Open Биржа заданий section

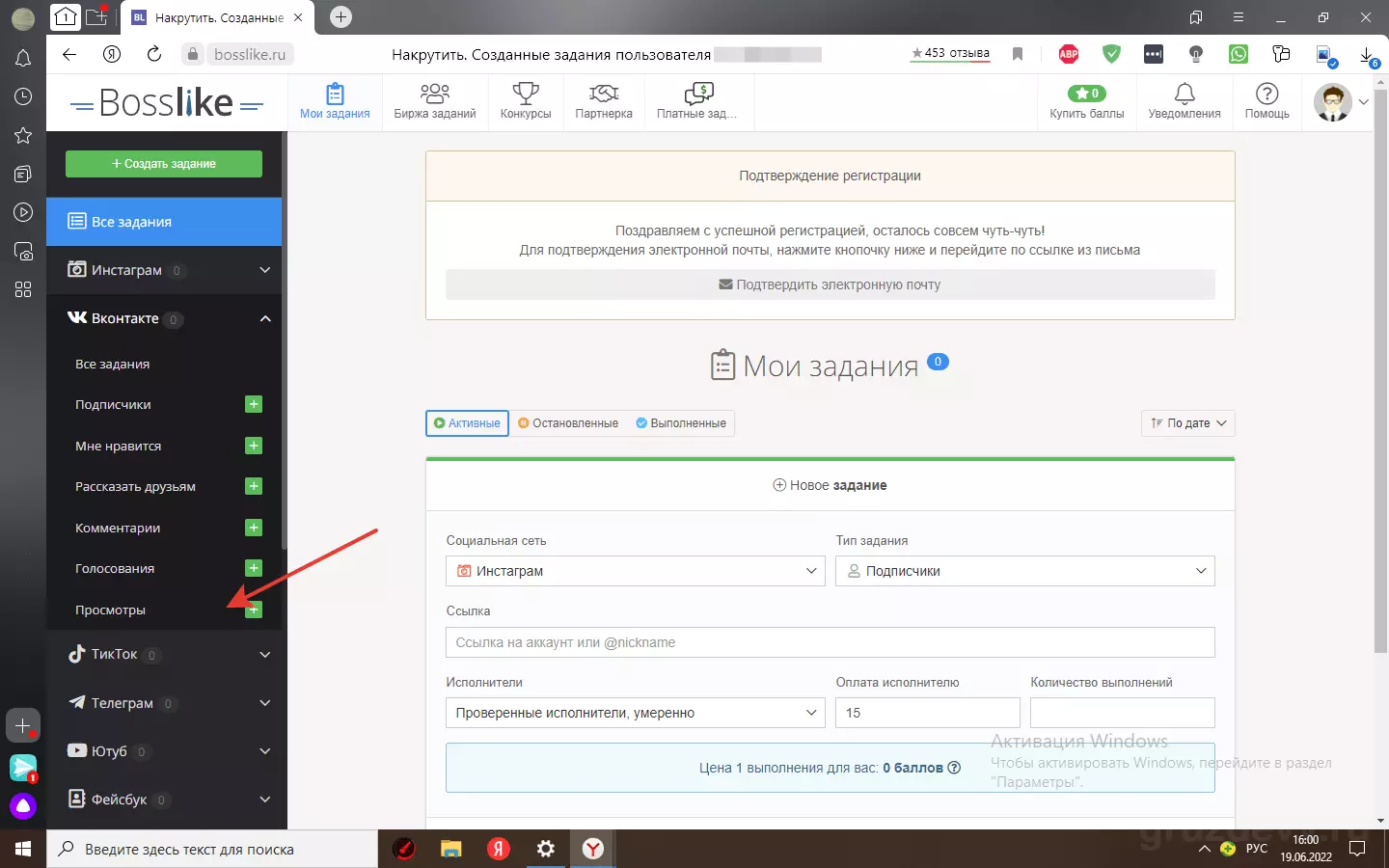click(435, 101)
